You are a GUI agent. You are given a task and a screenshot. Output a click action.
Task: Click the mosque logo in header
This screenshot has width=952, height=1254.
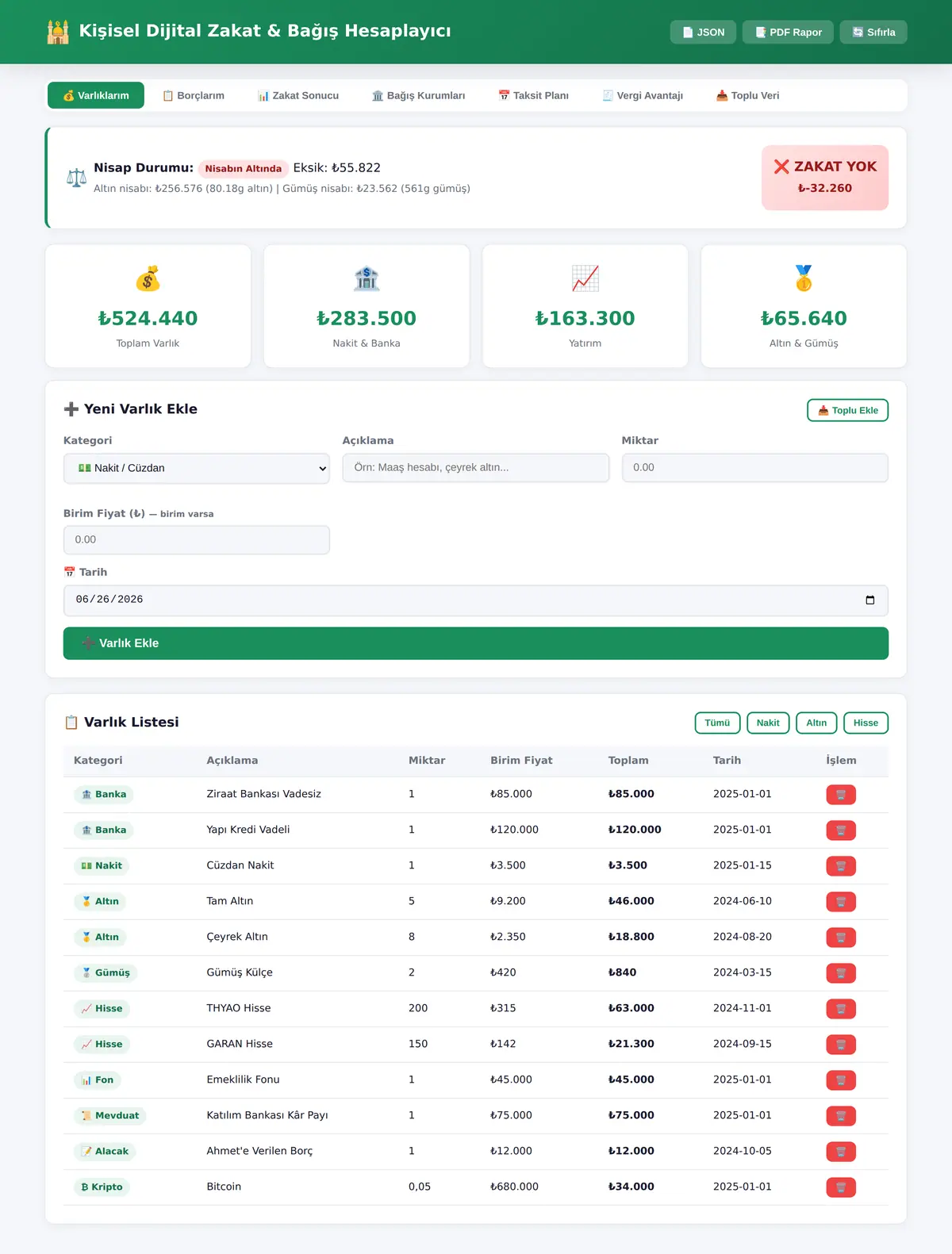click(58, 32)
